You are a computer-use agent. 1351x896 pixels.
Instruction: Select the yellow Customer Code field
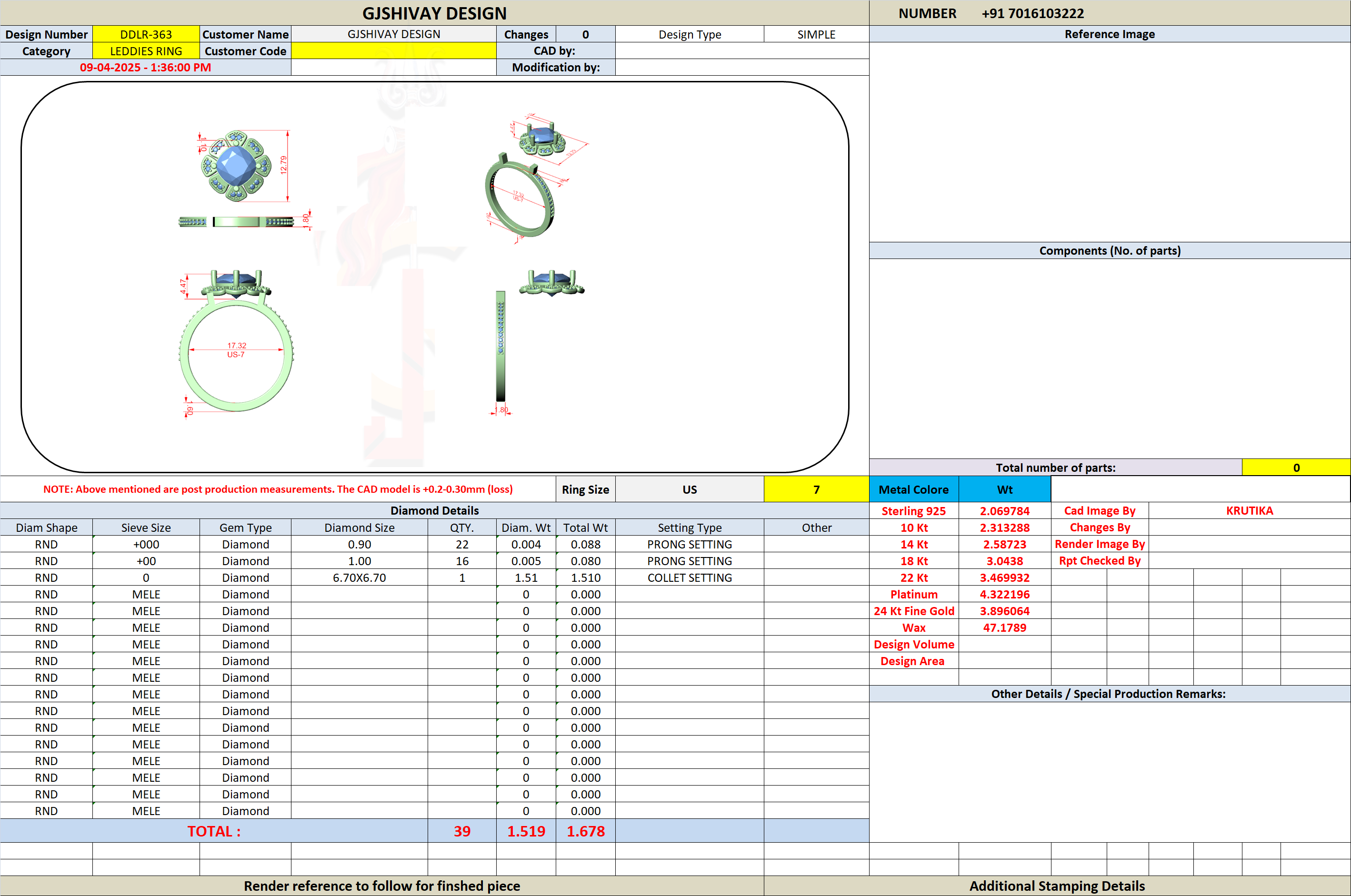tap(394, 51)
